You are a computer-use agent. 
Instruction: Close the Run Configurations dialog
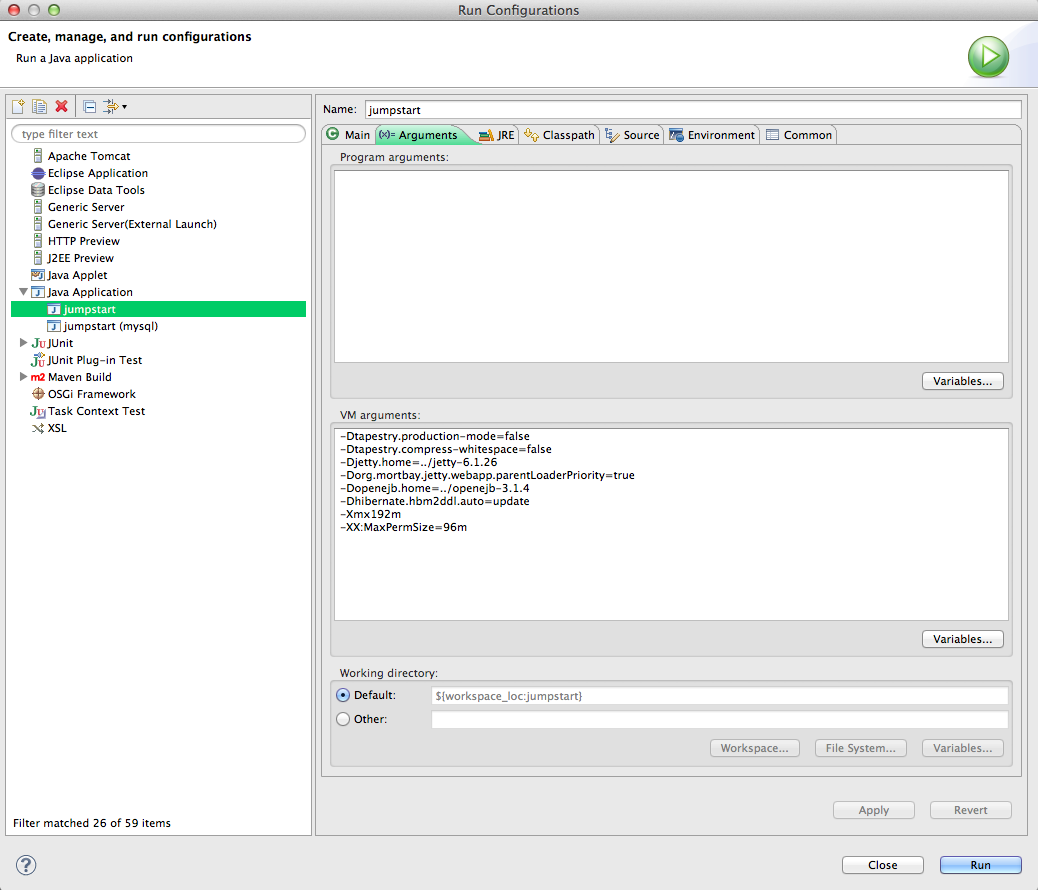coord(882,865)
